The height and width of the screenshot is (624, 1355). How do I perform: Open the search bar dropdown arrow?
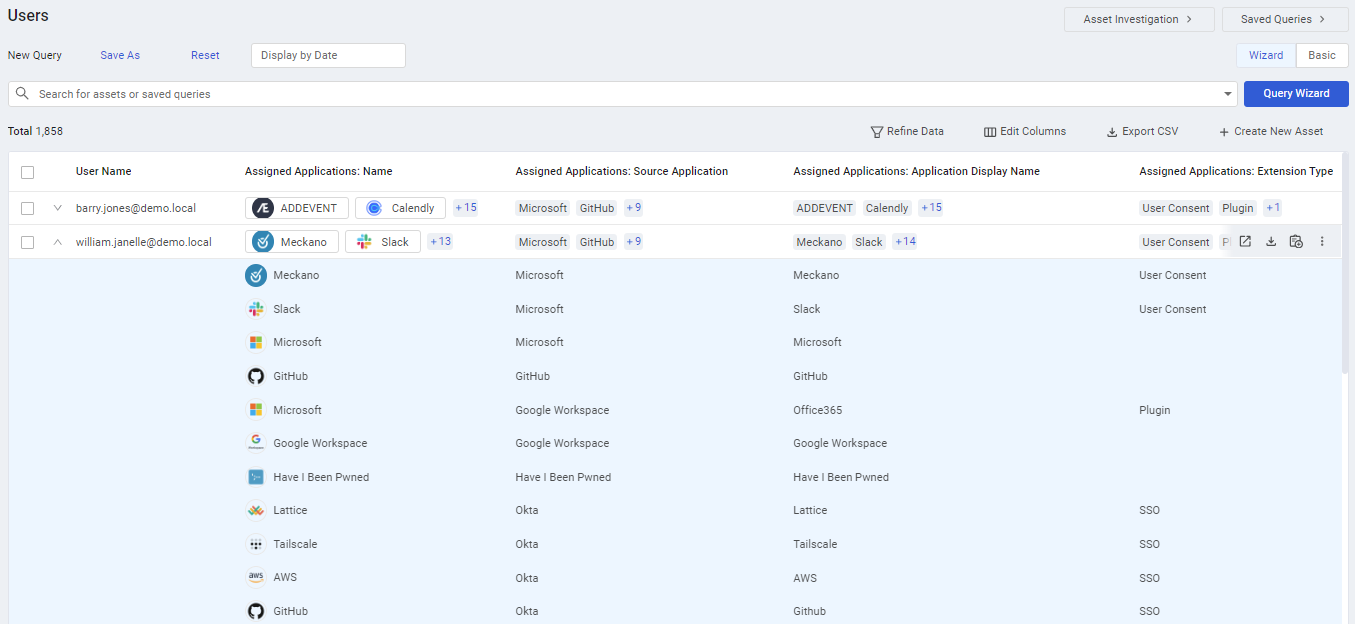click(1228, 94)
